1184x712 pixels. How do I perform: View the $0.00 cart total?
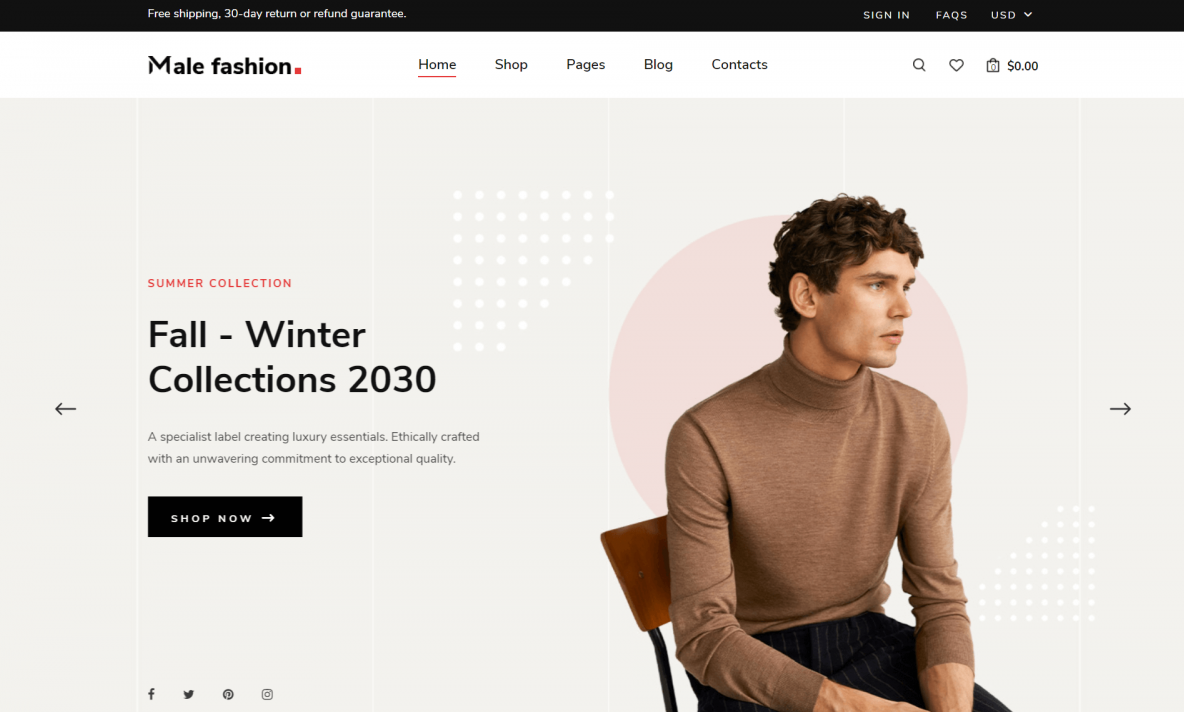(1022, 66)
